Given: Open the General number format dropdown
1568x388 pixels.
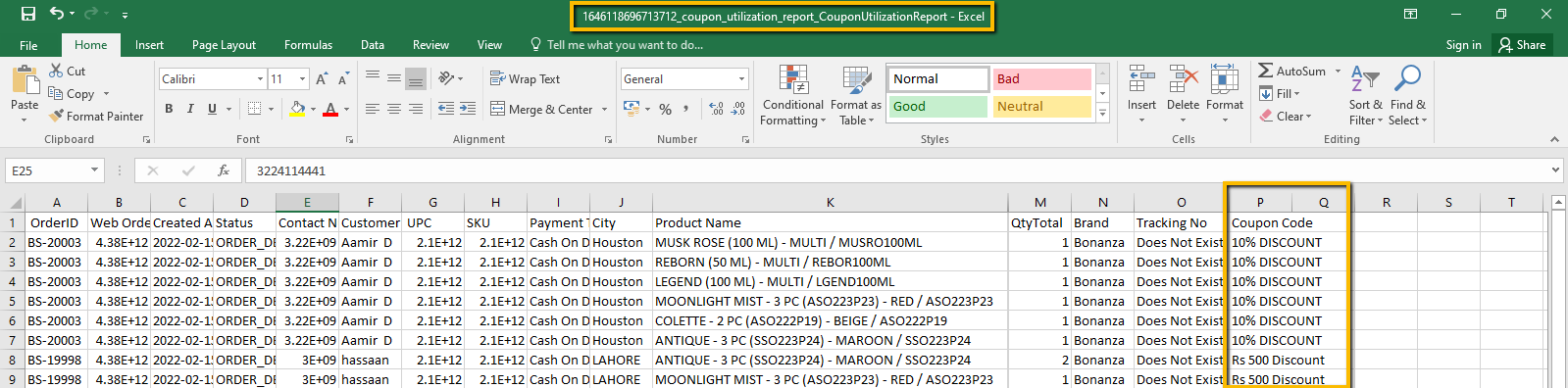Looking at the screenshot, I should click(x=741, y=78).
